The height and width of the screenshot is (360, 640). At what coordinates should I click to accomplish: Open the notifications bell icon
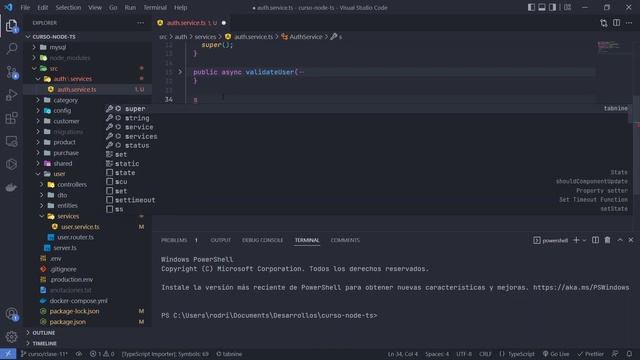(x=629, y=354)
